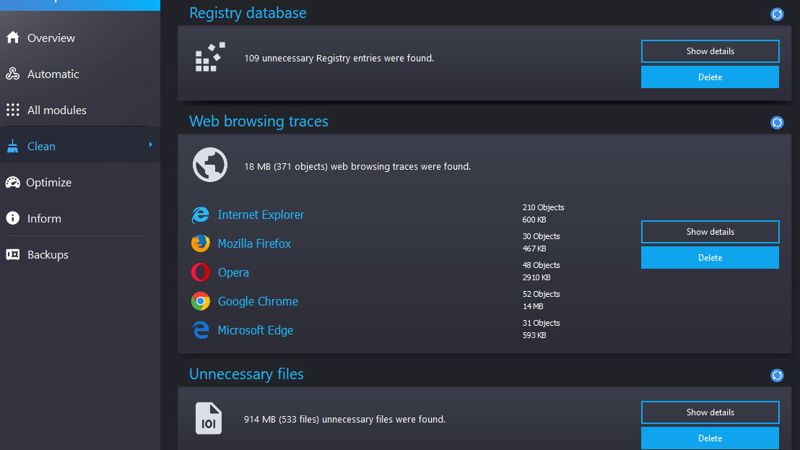The height and width of the screenshot is (450, 800).
Task: Click the Opera icon
Action: tap(201, 272)
